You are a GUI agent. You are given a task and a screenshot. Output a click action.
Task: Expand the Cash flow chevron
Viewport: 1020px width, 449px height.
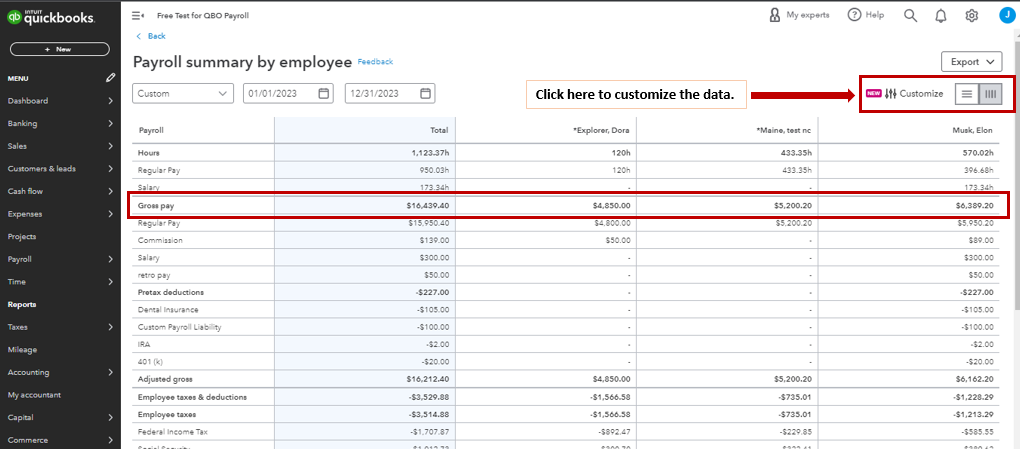[x=111, y=191]
